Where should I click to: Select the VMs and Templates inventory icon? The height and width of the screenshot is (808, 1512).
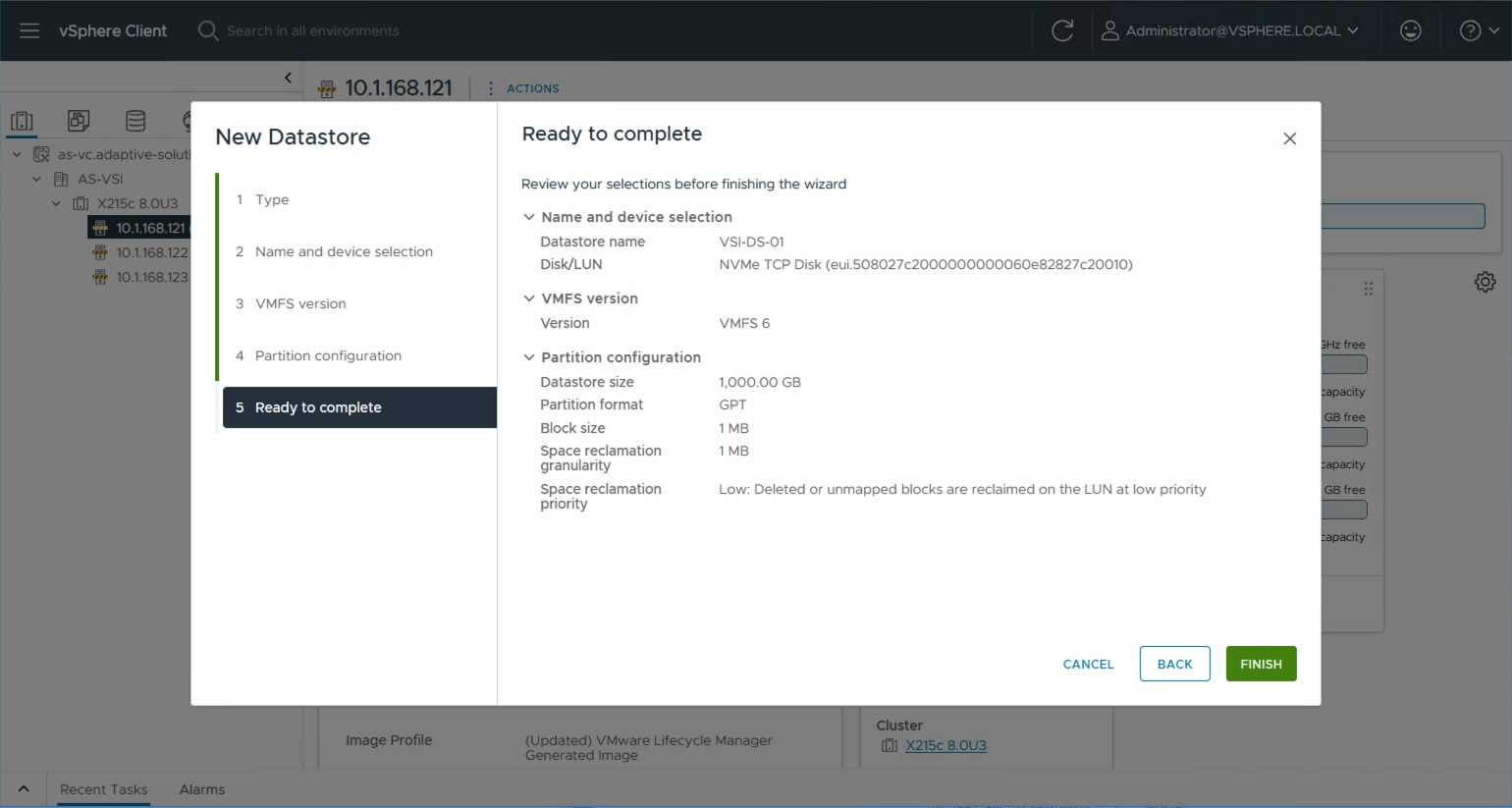pyautogui.click(x=79, y=120)
